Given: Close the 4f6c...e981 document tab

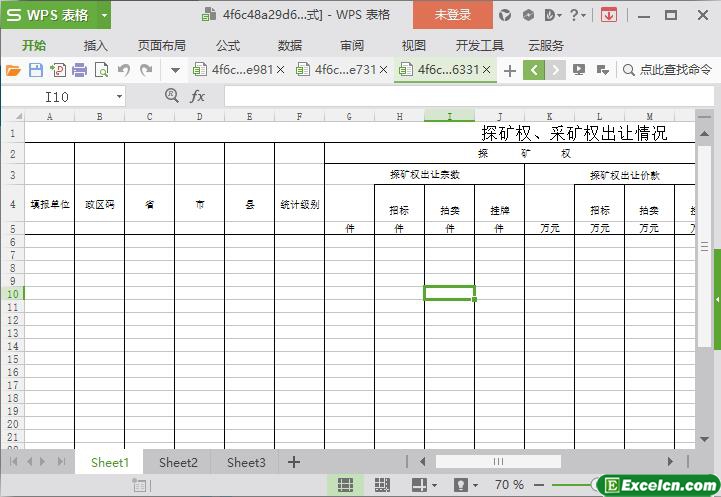Looking at the screenshot, I should 280,70.
